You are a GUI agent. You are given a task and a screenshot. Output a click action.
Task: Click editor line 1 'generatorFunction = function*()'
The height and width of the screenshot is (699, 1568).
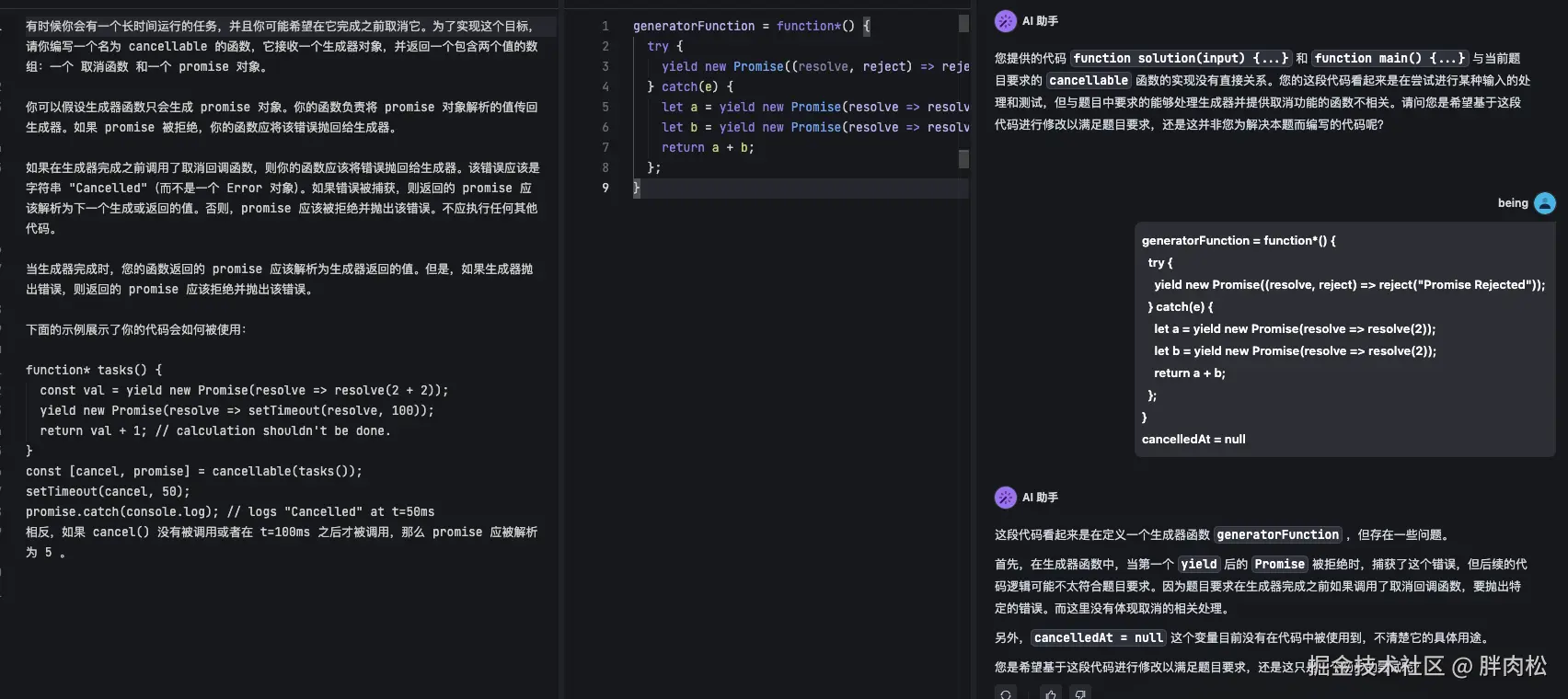[x=751, y=26]
